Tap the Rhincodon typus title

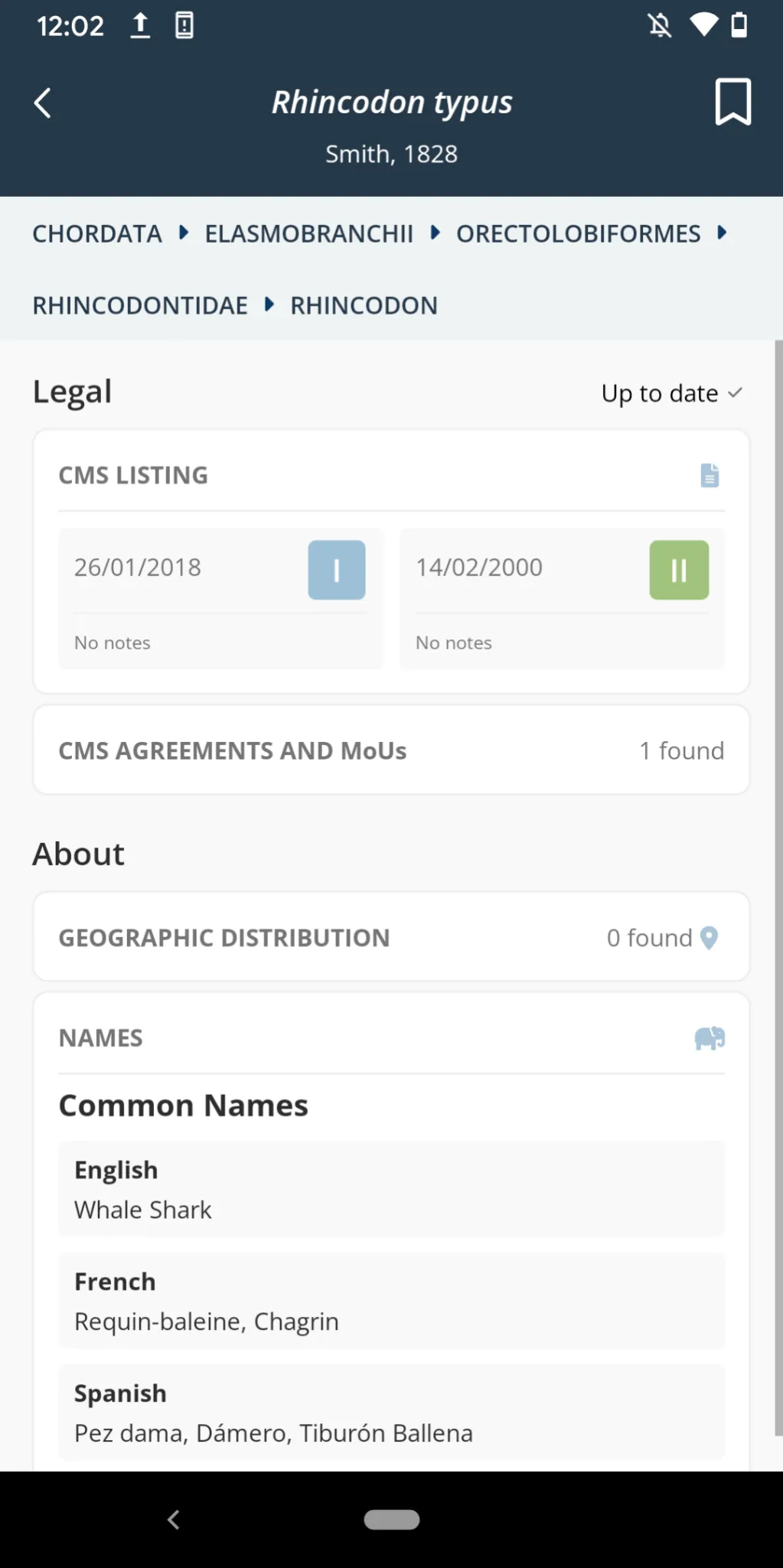[392, 103]
